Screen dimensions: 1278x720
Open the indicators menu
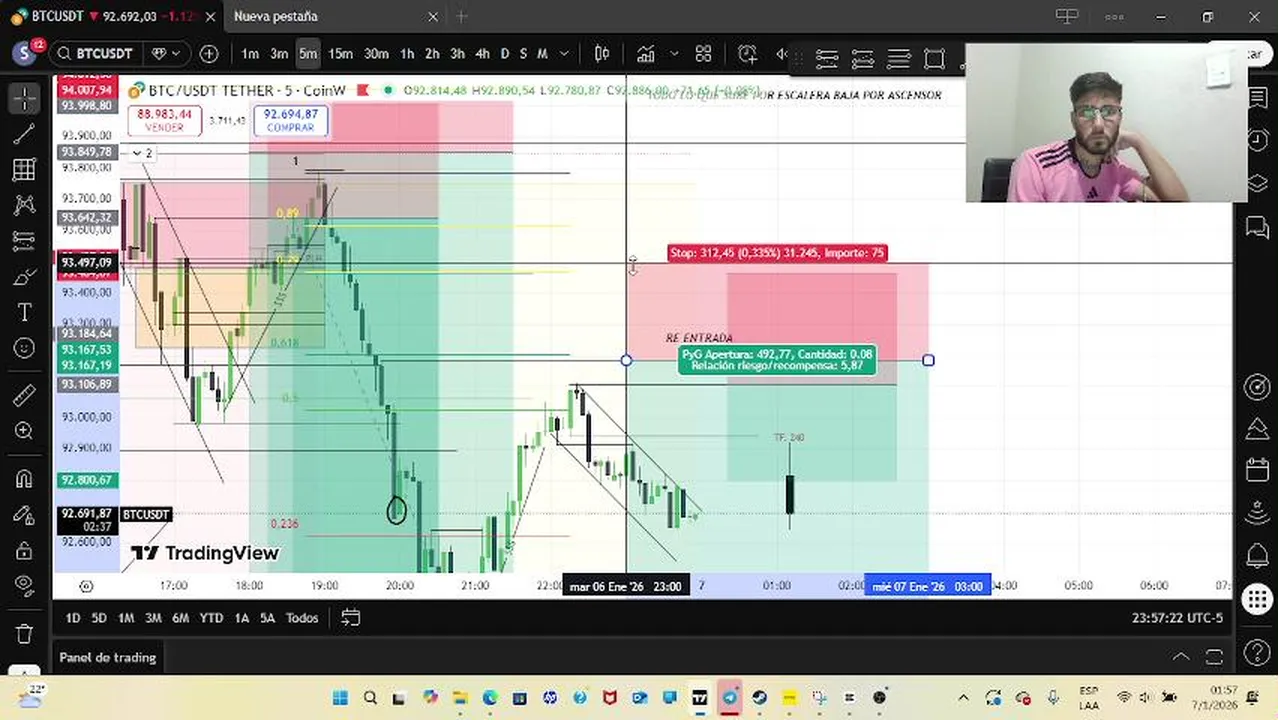point(646,53)
